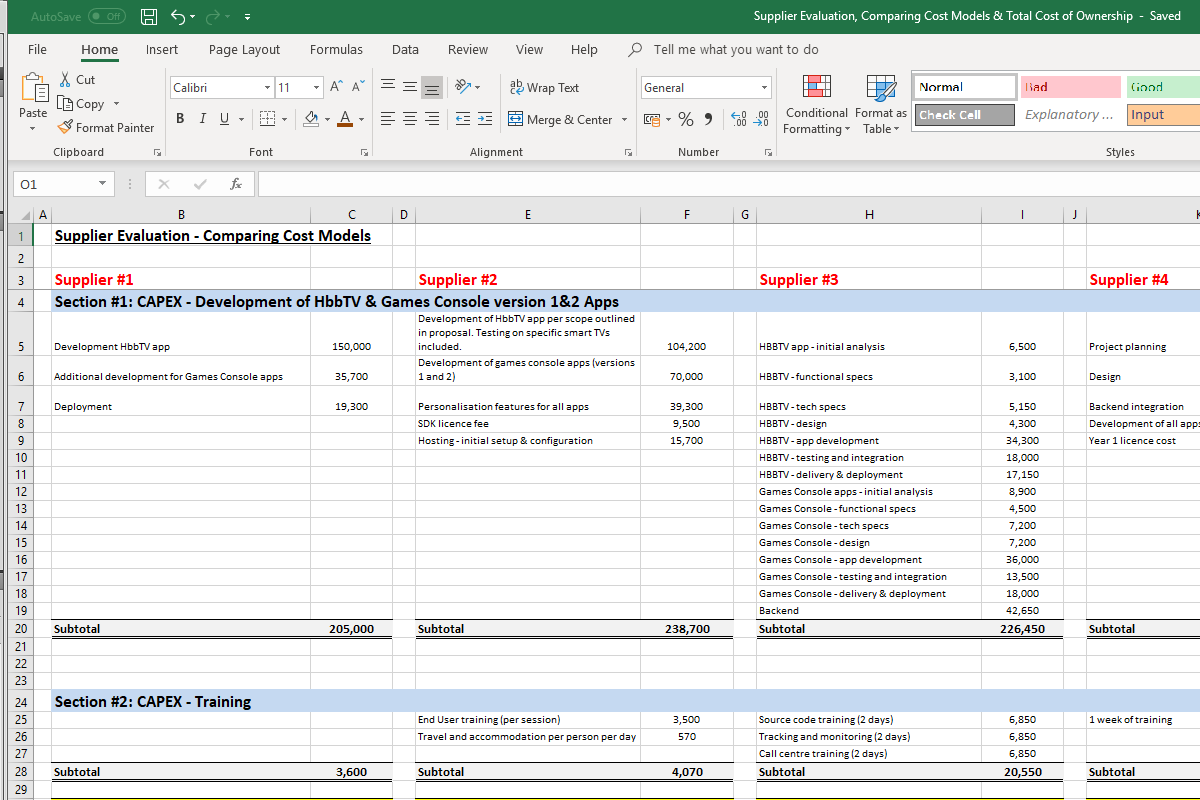The height and width of the screenshot is (800, 1200).
Task: Open the Formulas tab
Action: (336, 50)
